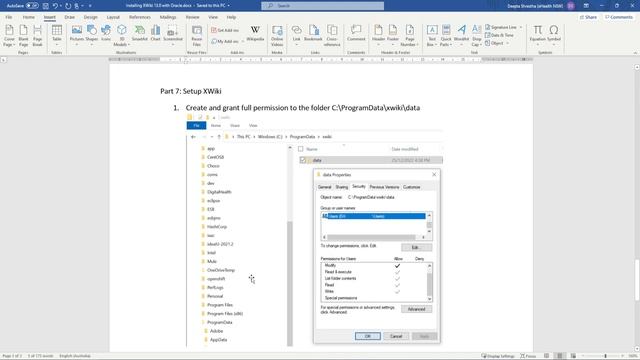Screen dimensions: 640x360
Task: Insert a Chart
Action: click(156, 33)
